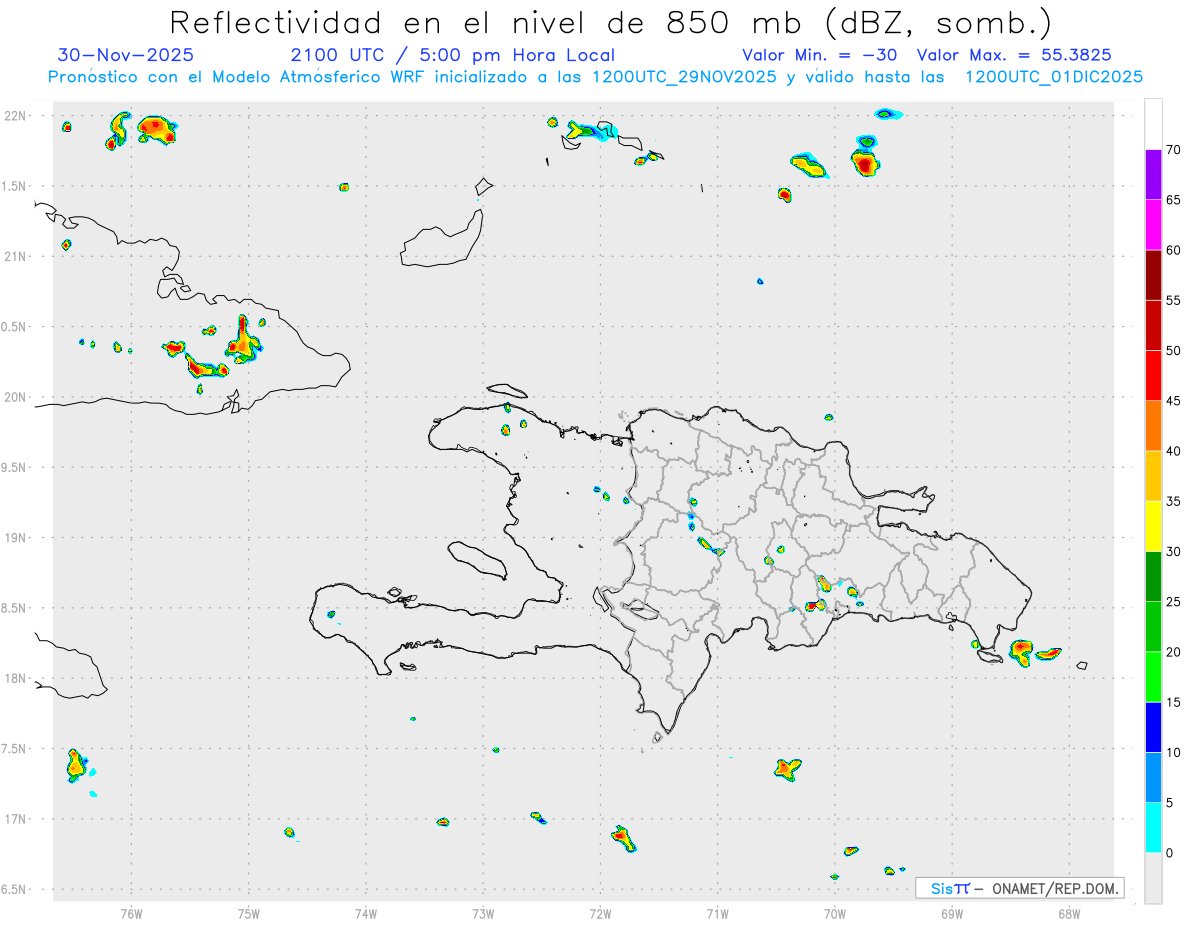Click the title 'Reflectividad en el nivel de 850 mb'
This screenshot has height=927, width=1200.
pyautogui.click(x=489, y=22)
